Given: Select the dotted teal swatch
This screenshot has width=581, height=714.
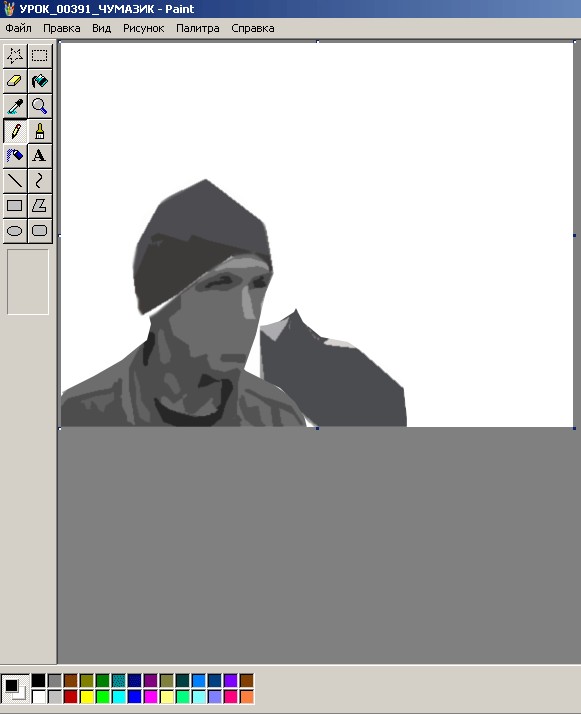Looking at the screenshot, I should (x=118, y=681).
